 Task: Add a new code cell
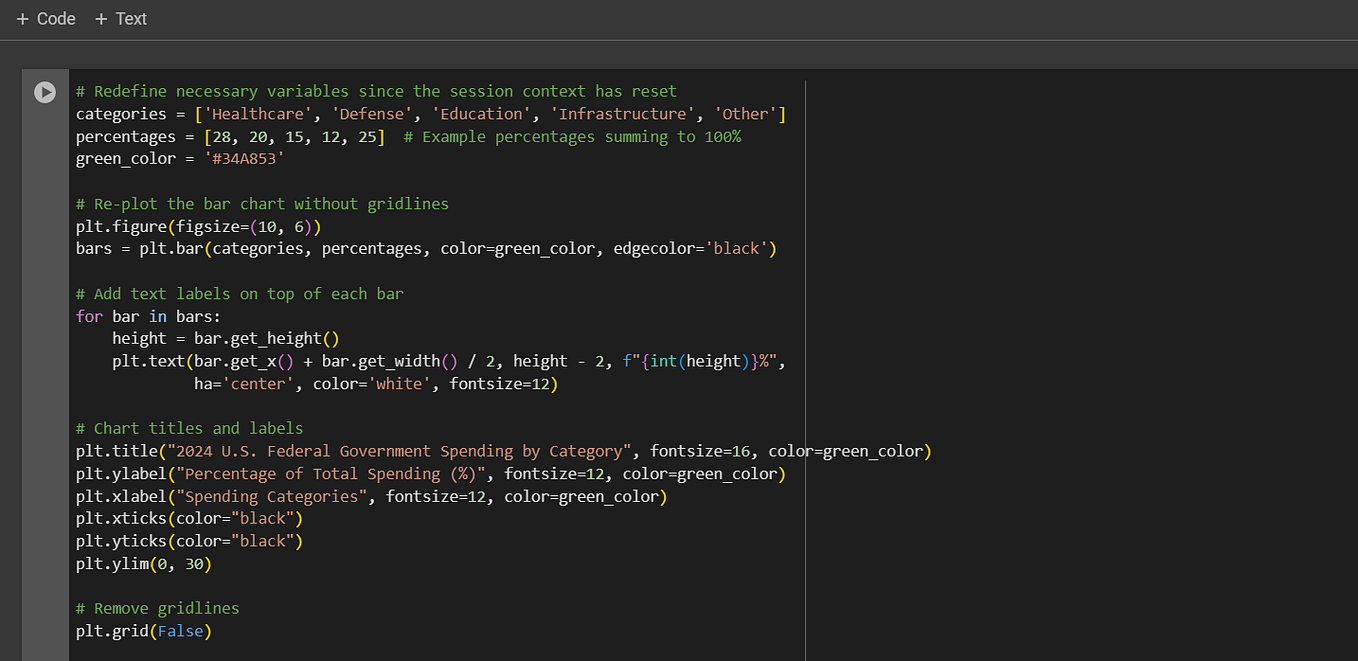coord(45,18)
